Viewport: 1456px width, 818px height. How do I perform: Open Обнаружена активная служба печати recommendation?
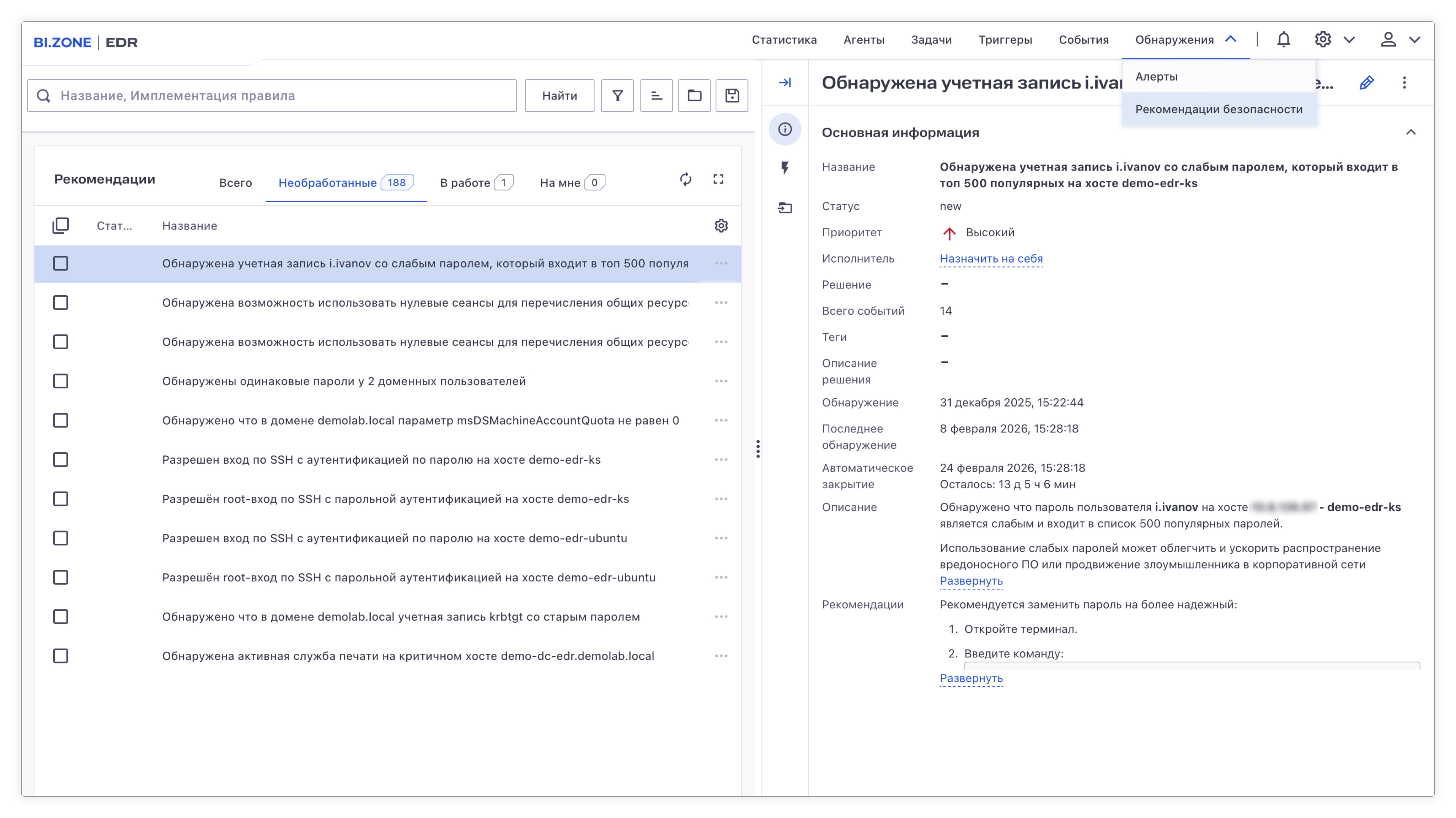[x=408, y=656]
